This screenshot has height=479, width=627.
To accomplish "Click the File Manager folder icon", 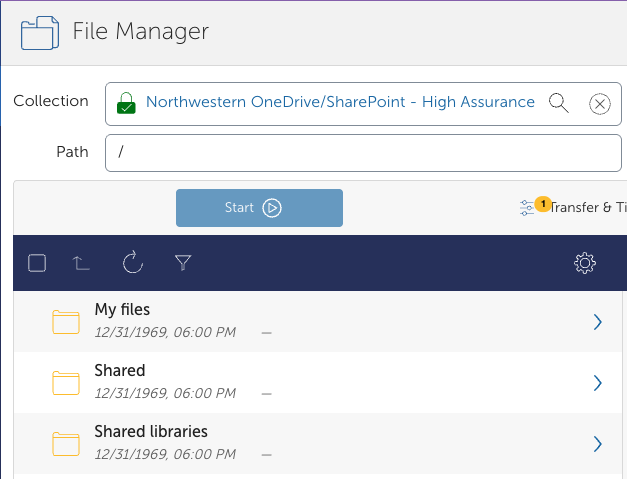I will 40,33.
